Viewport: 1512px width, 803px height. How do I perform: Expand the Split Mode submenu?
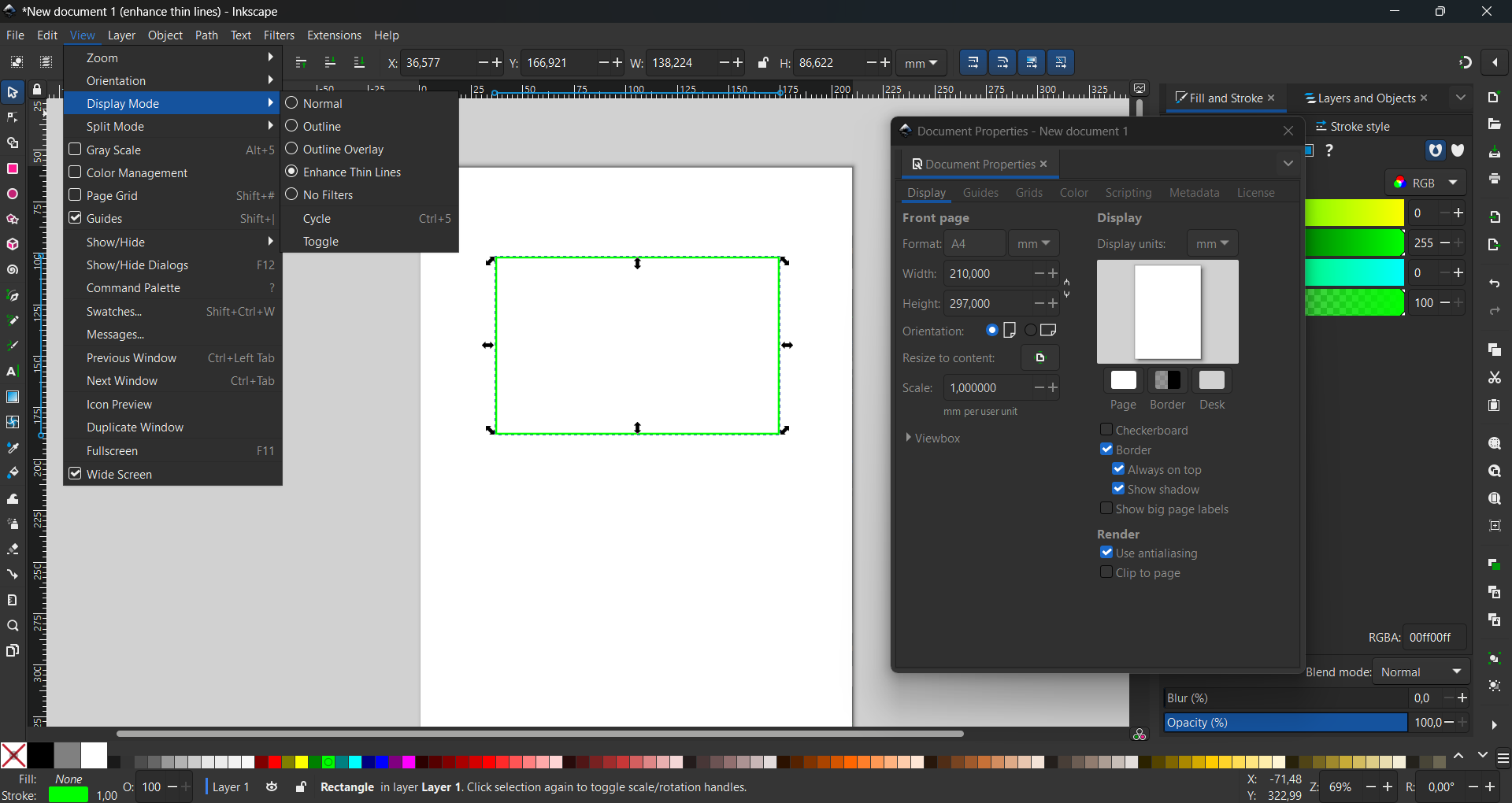click(172, 127)
